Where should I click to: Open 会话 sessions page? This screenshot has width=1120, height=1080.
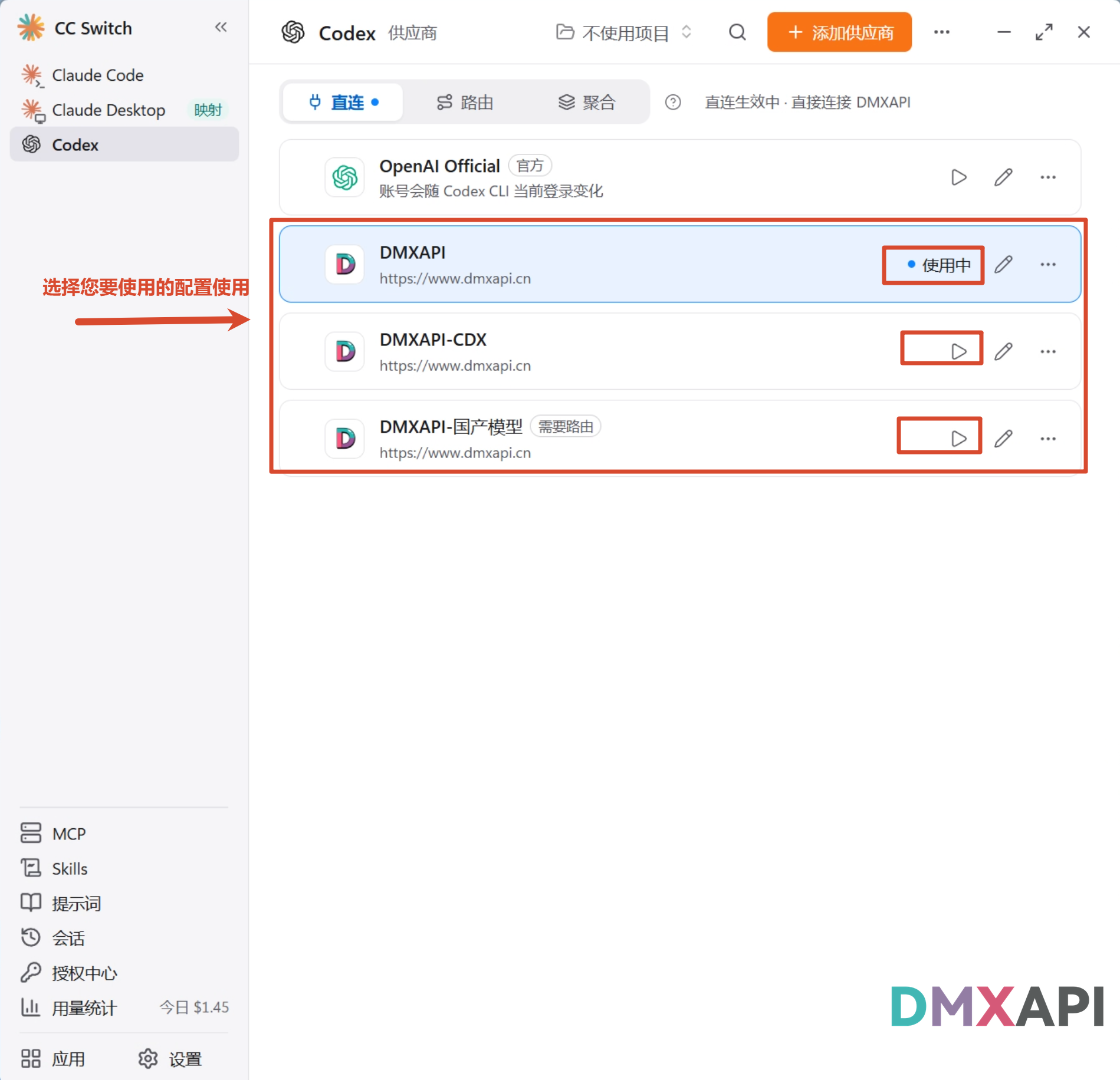pyautogui.click(x=124, y=938)
